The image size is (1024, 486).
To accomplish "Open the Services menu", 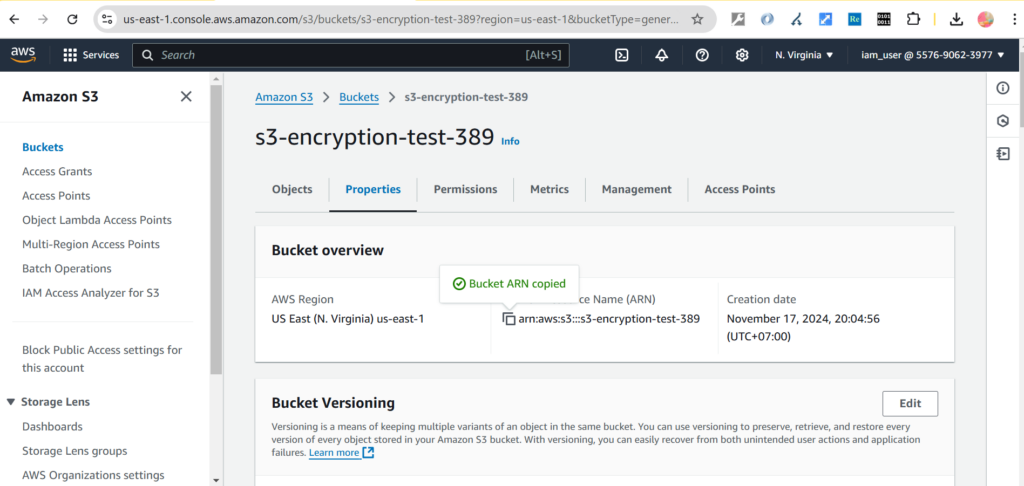I will coord(90,55).
